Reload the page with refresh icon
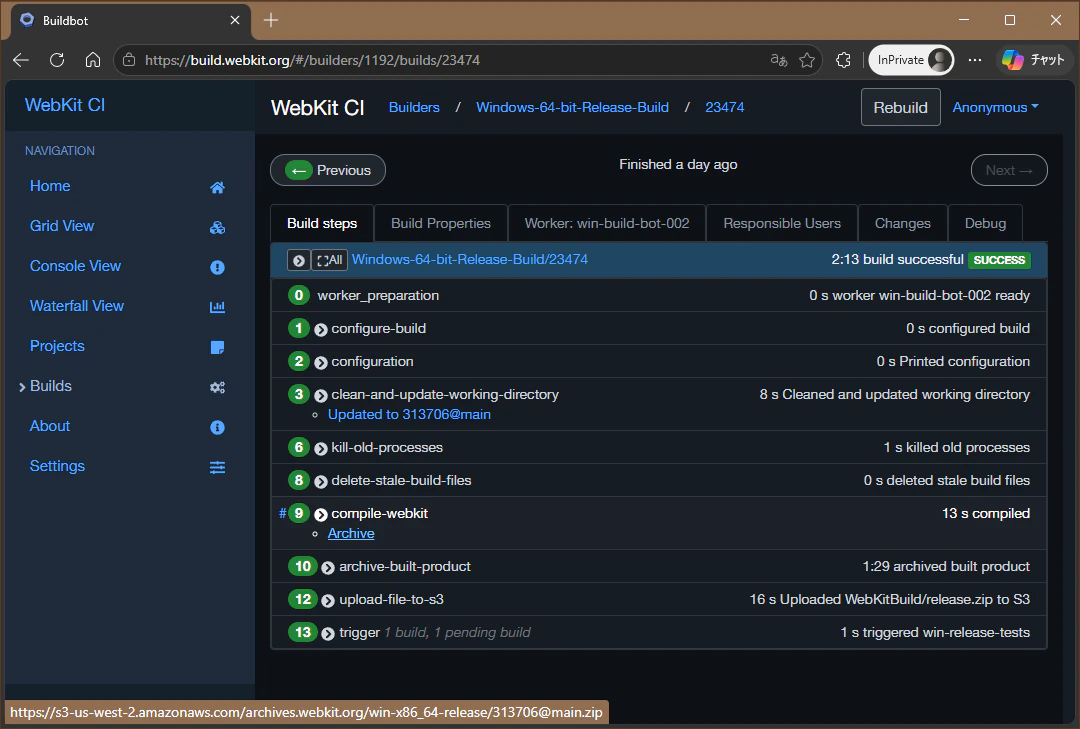The image size is (1080, 729). coord(57,60)
